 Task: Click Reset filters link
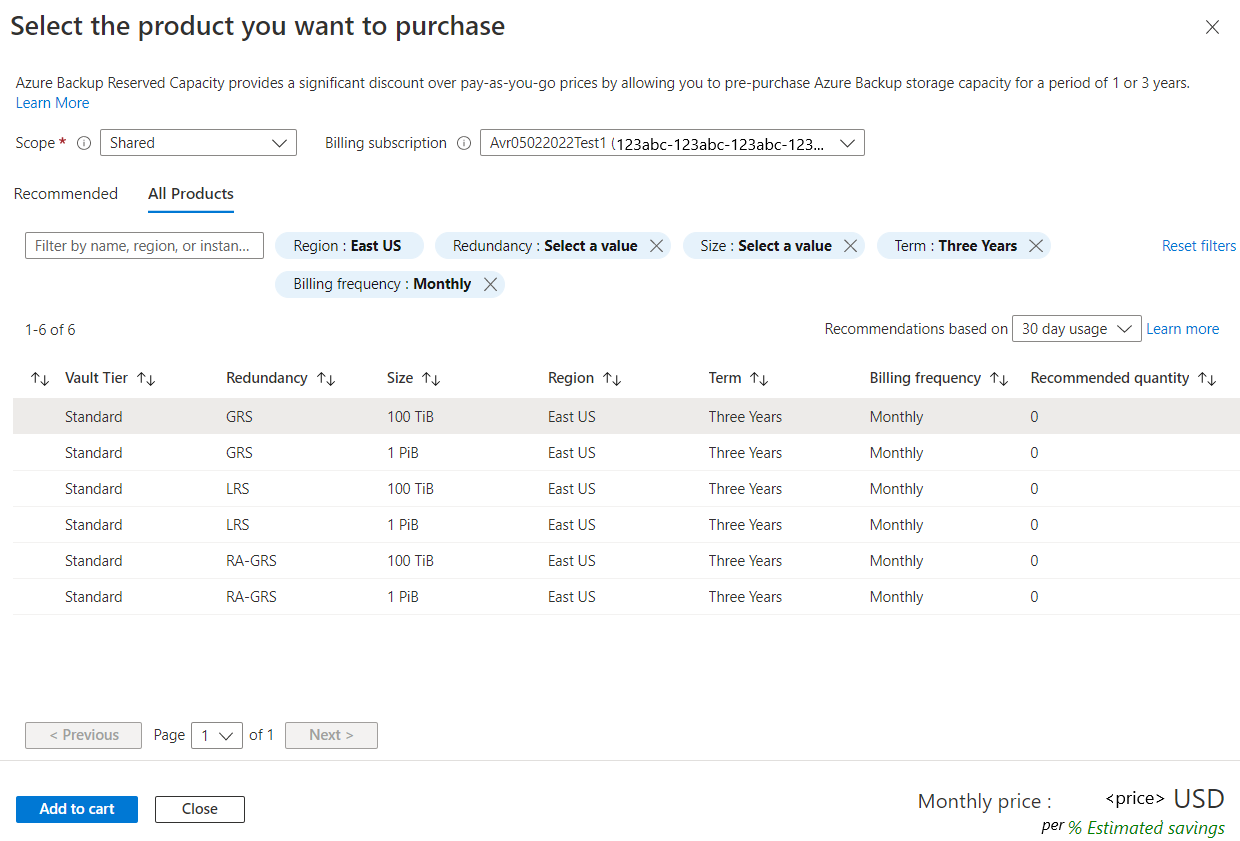click(x=1199, y=246)
